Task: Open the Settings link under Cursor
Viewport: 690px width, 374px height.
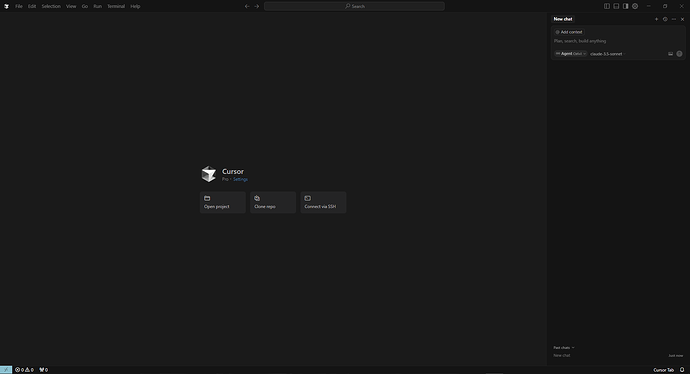Action: [240, 180]
